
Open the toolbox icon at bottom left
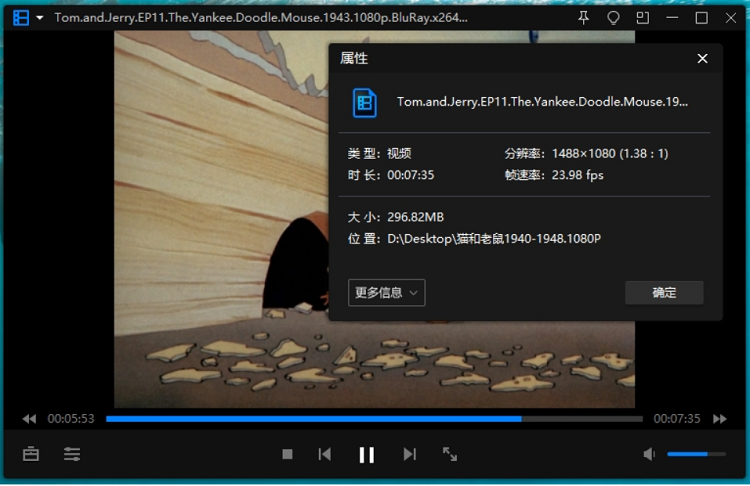(31, 454)
